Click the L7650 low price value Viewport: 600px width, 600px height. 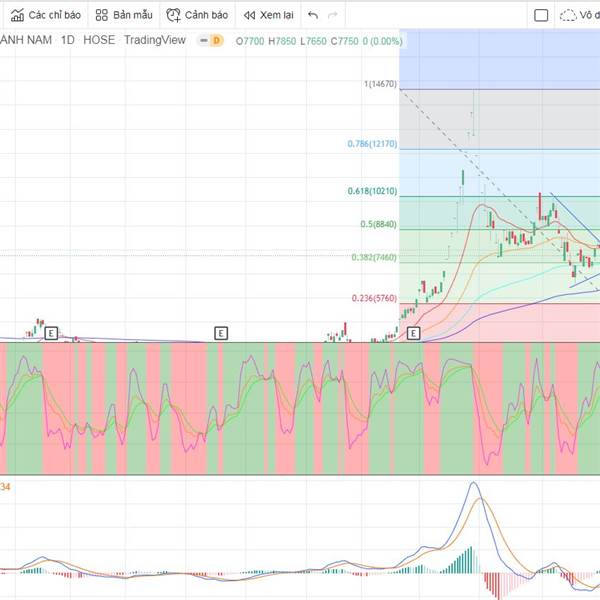313,41
